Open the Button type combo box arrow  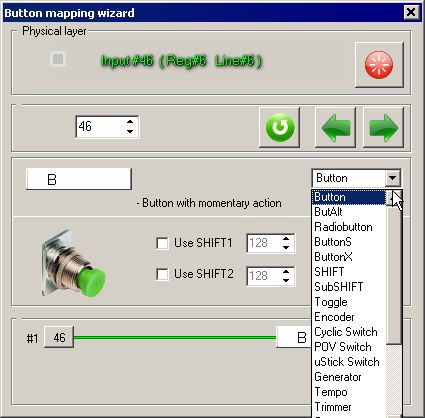coord(392,178)
